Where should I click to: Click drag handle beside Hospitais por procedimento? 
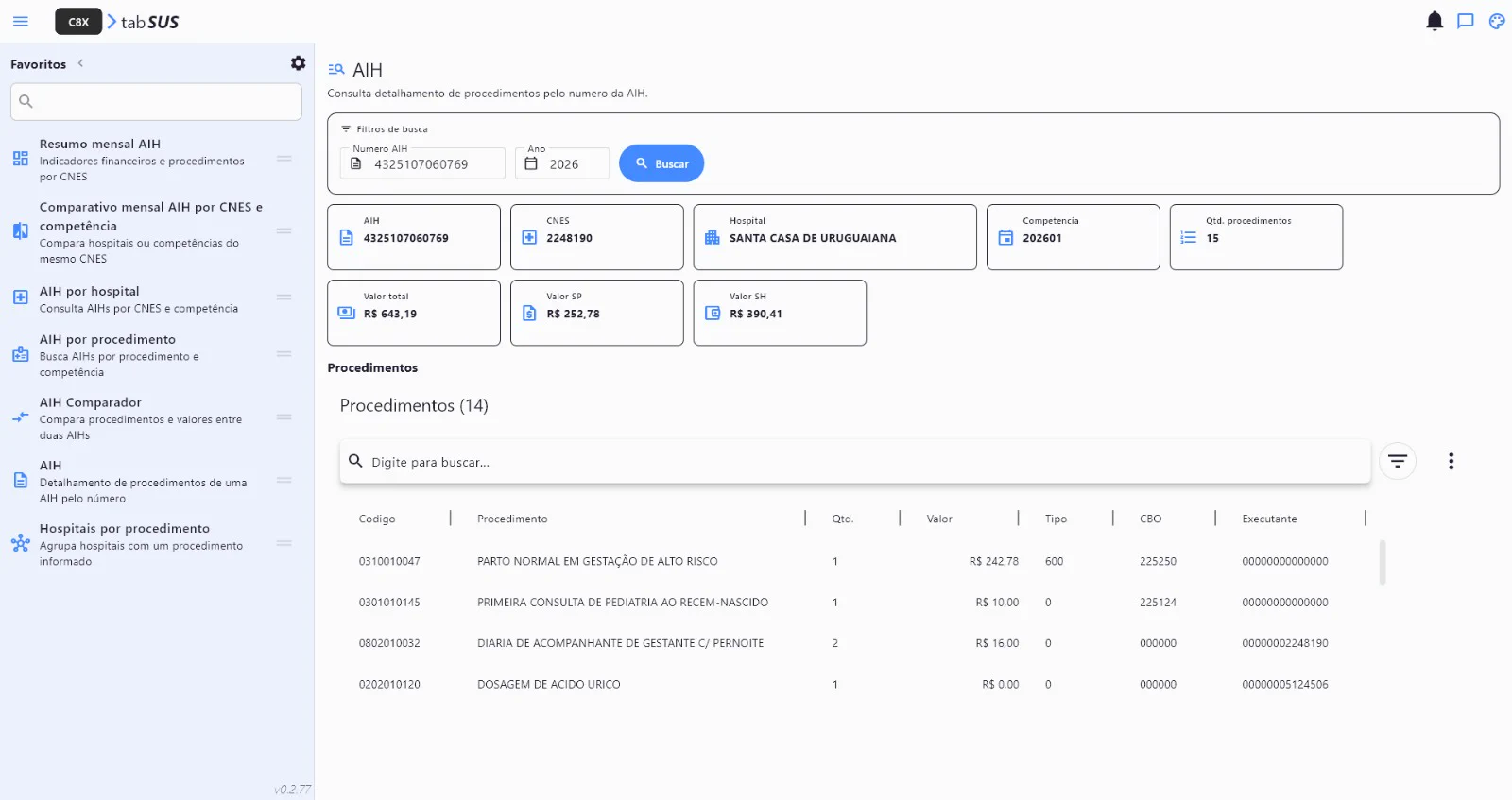coord(283,543)
